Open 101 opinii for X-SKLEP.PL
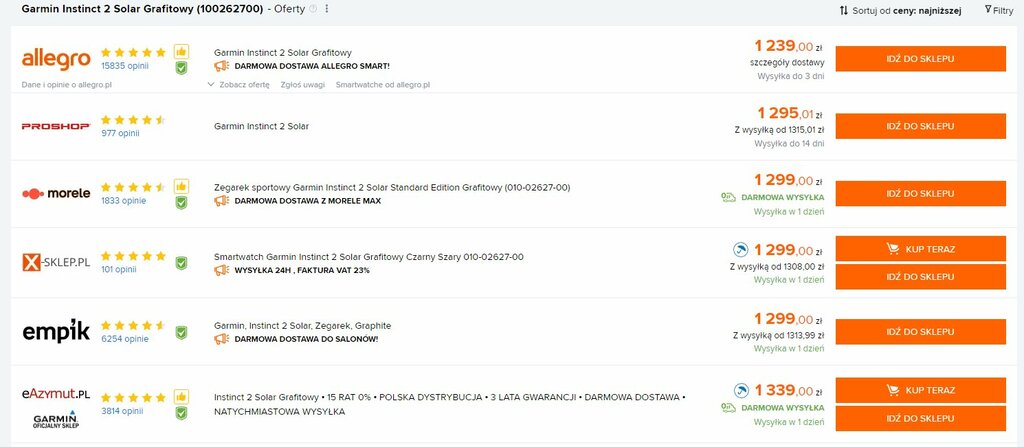The height and width of the screenshot is (447, 1024). (x=118, y=269)
